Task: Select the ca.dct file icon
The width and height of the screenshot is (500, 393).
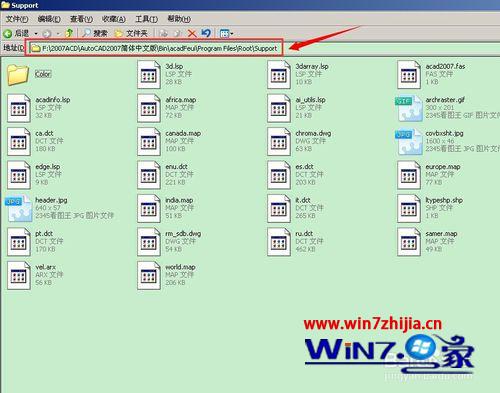Action: point(19,142)
